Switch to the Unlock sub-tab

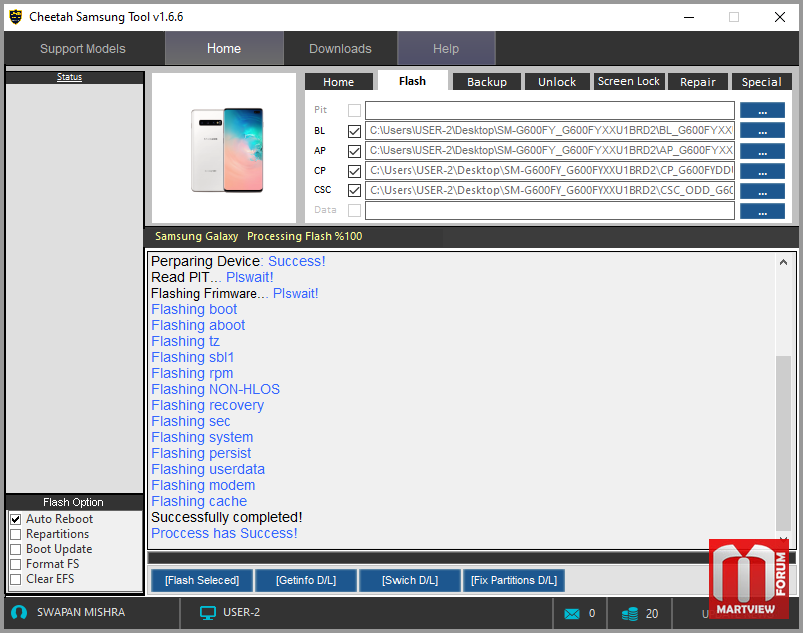(x=557, y=82)
